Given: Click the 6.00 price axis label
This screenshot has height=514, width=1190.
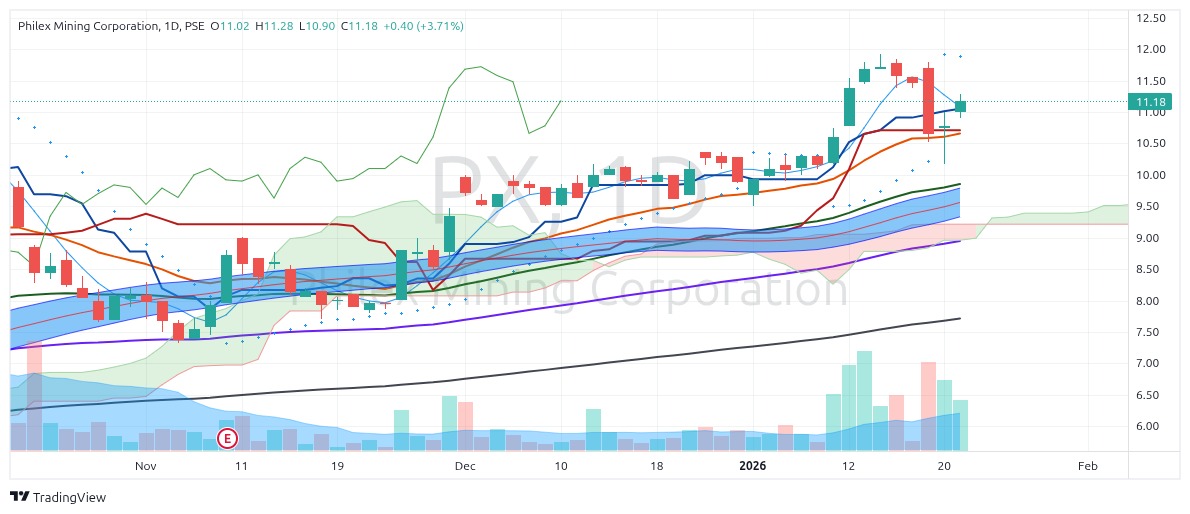Looking at the screenshot, I should coord(1153,426).
